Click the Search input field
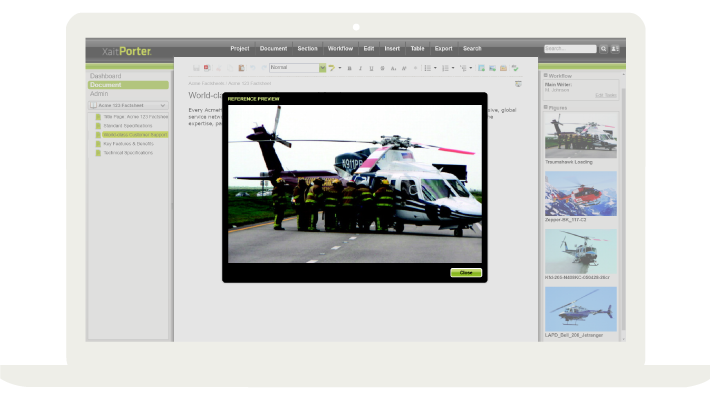 tap(570, 48)
